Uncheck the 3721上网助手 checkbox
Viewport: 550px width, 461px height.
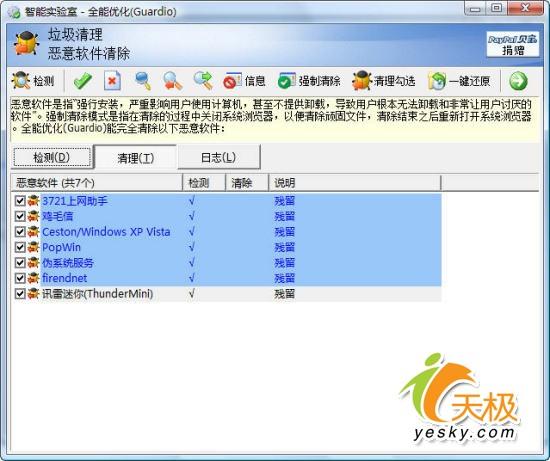click(x=20, y=201)
